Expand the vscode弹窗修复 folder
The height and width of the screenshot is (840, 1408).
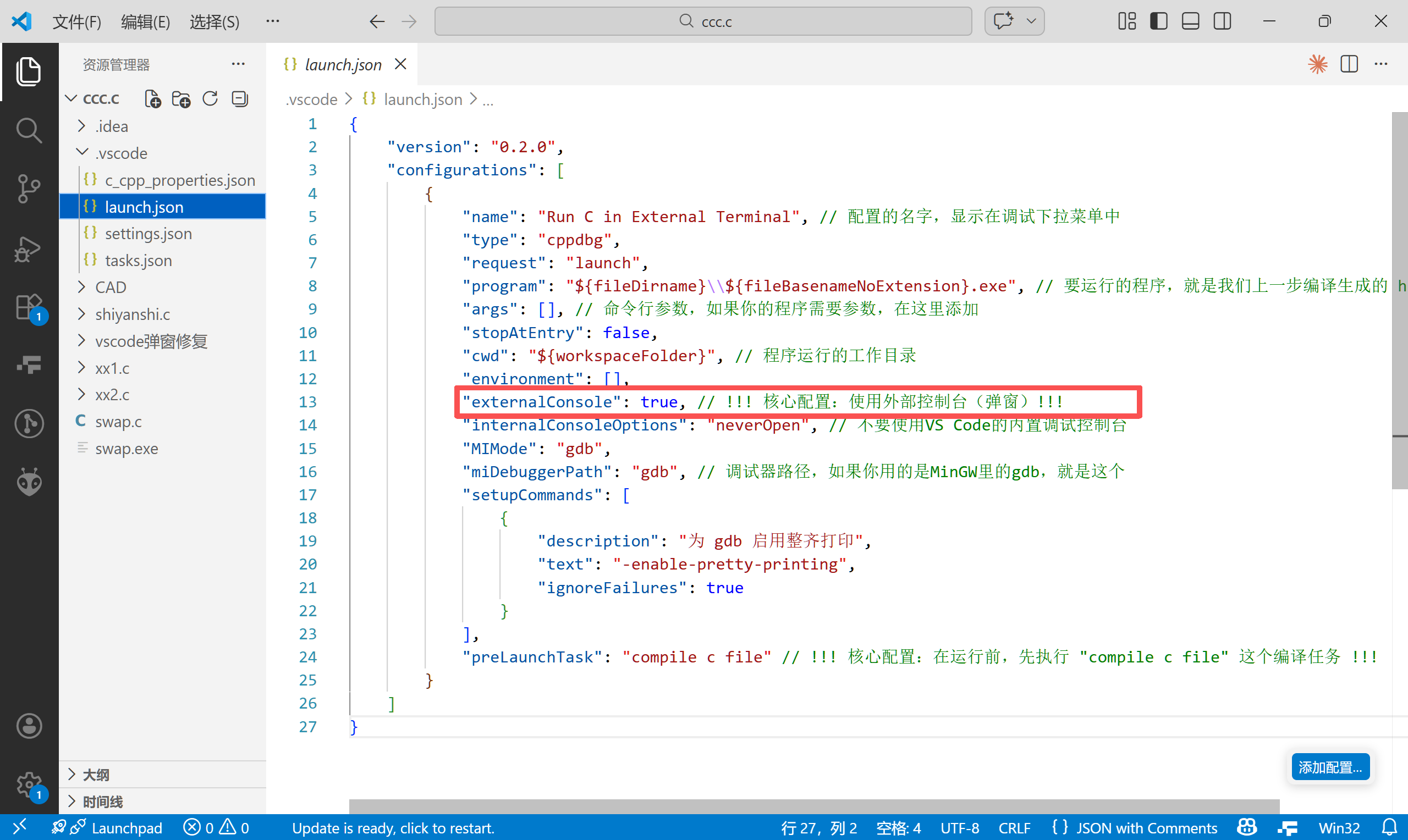click(81, 341)
